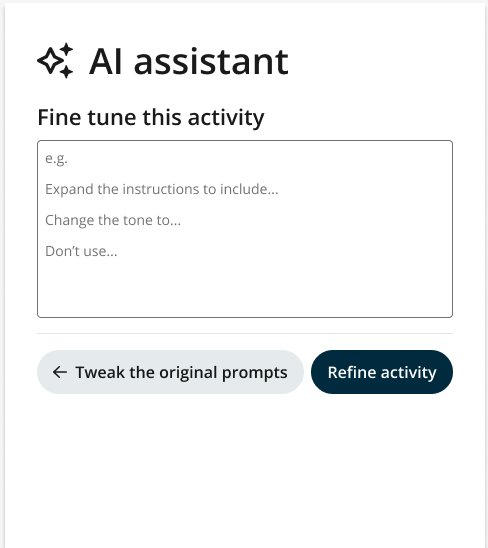Select the Refine activity button

click(382, 372)
